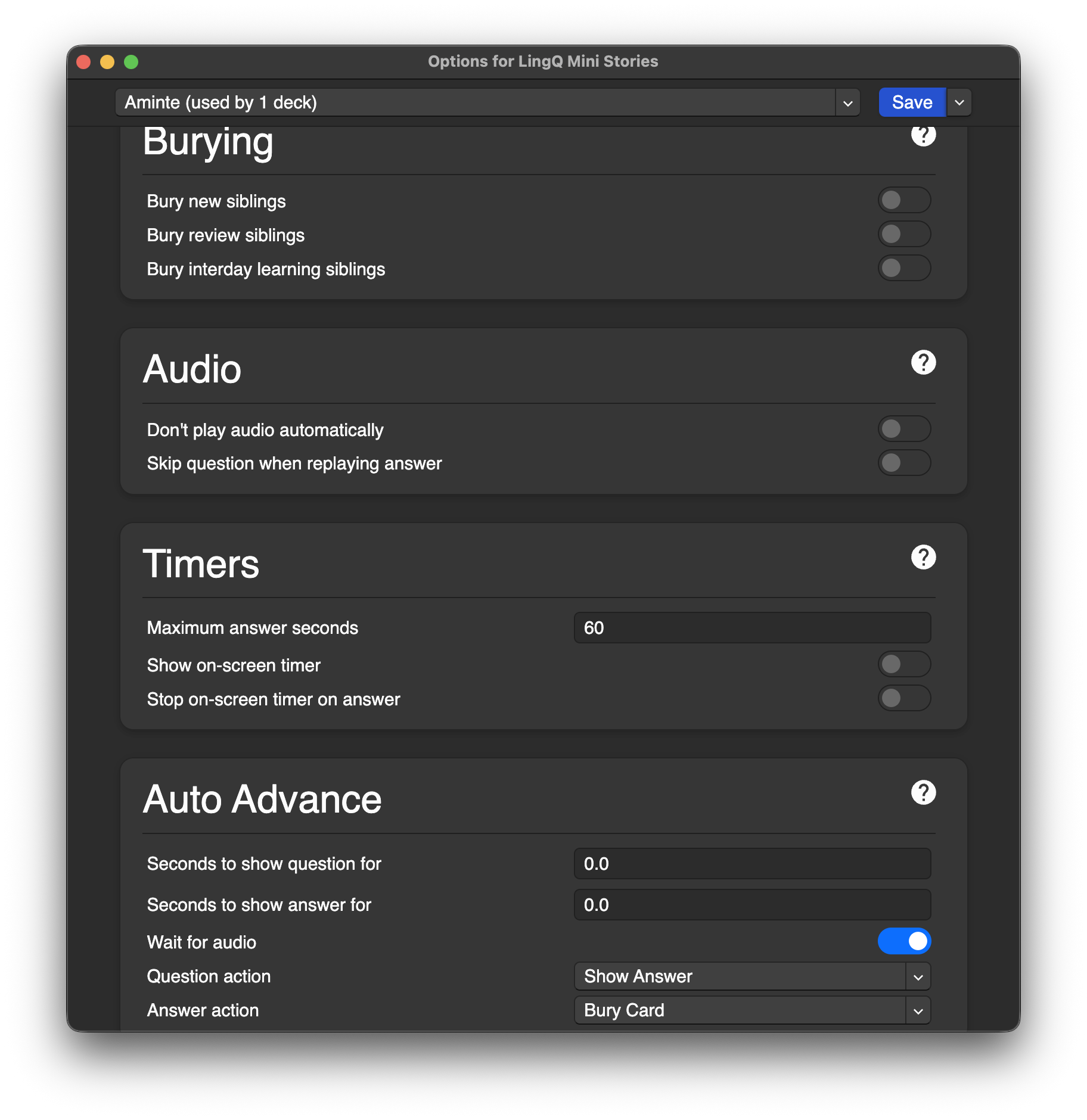The image size is (1087, 1120).
Task: Turn on Don't play audio automatically
Action: click(904, 429)
